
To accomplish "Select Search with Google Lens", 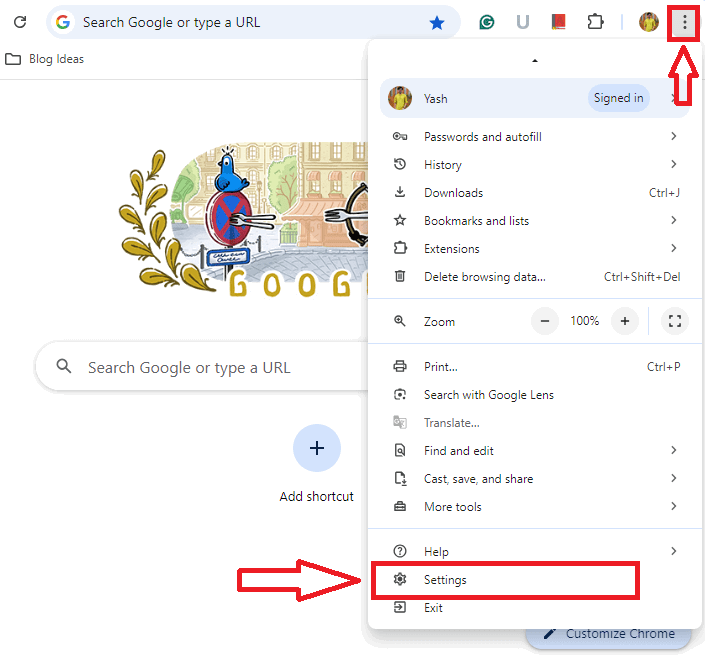I will point(534,394).
